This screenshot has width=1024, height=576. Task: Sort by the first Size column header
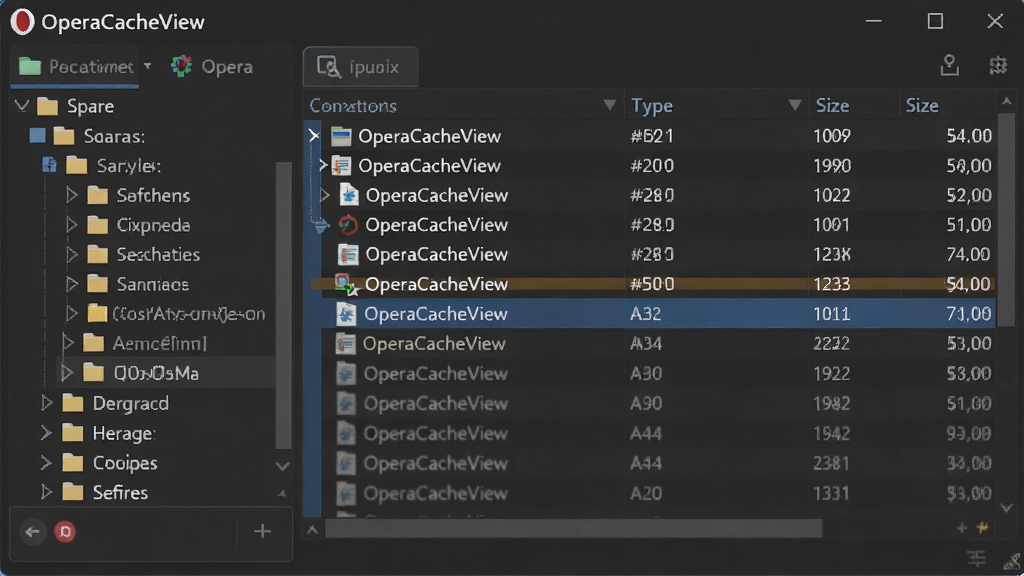832,105
